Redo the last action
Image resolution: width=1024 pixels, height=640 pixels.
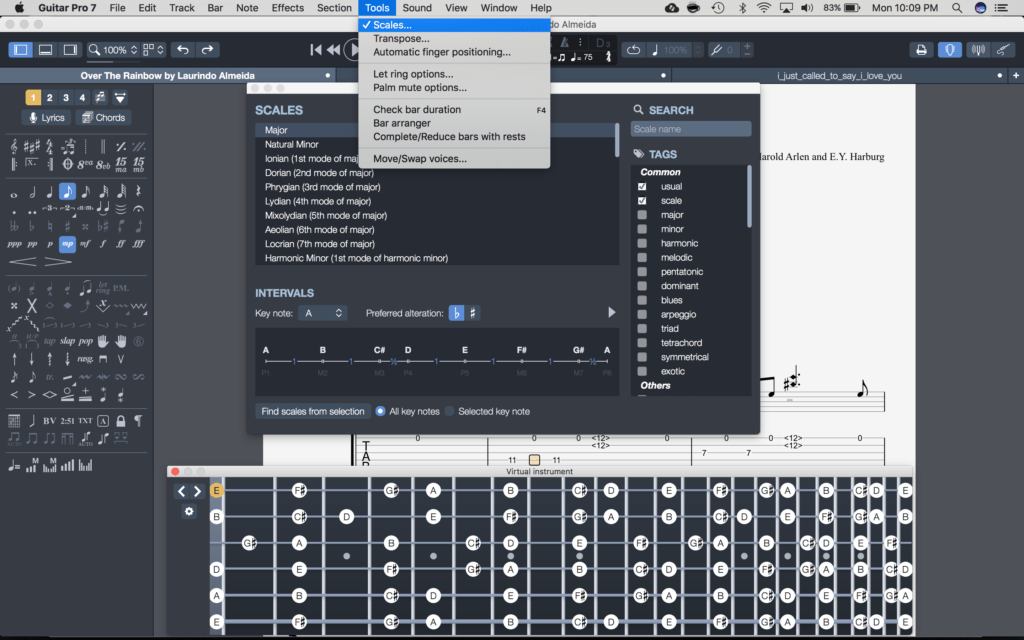pyautogui.click(x=207, y=50)
